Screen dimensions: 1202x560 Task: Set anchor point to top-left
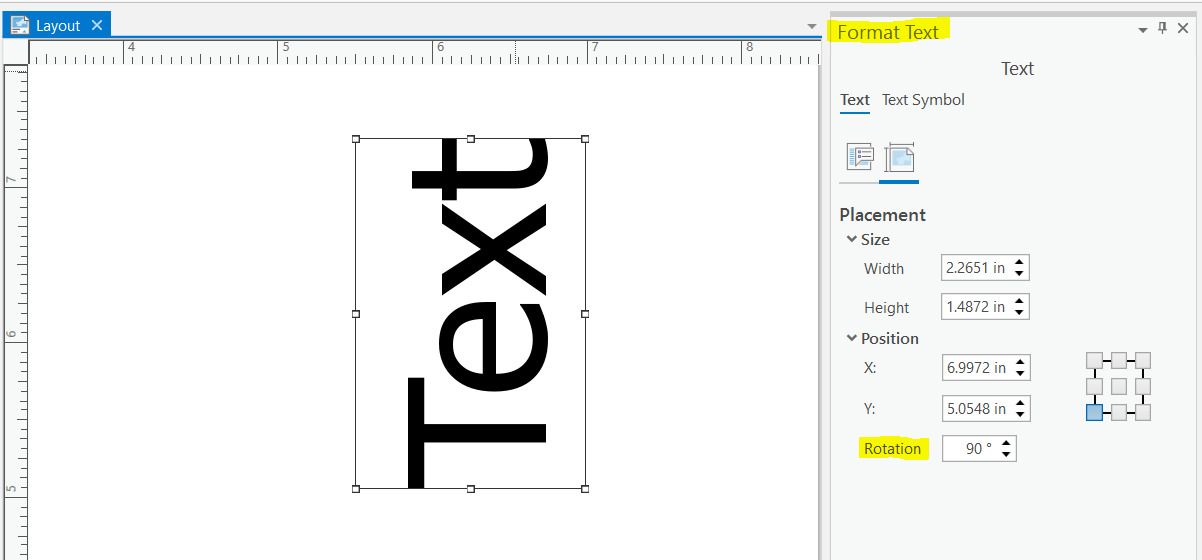[x=1094, y=360]
